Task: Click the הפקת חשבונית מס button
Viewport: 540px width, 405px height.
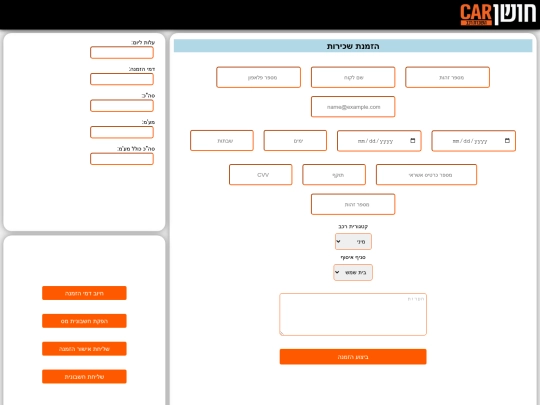Action: click(x=84, y=321)
